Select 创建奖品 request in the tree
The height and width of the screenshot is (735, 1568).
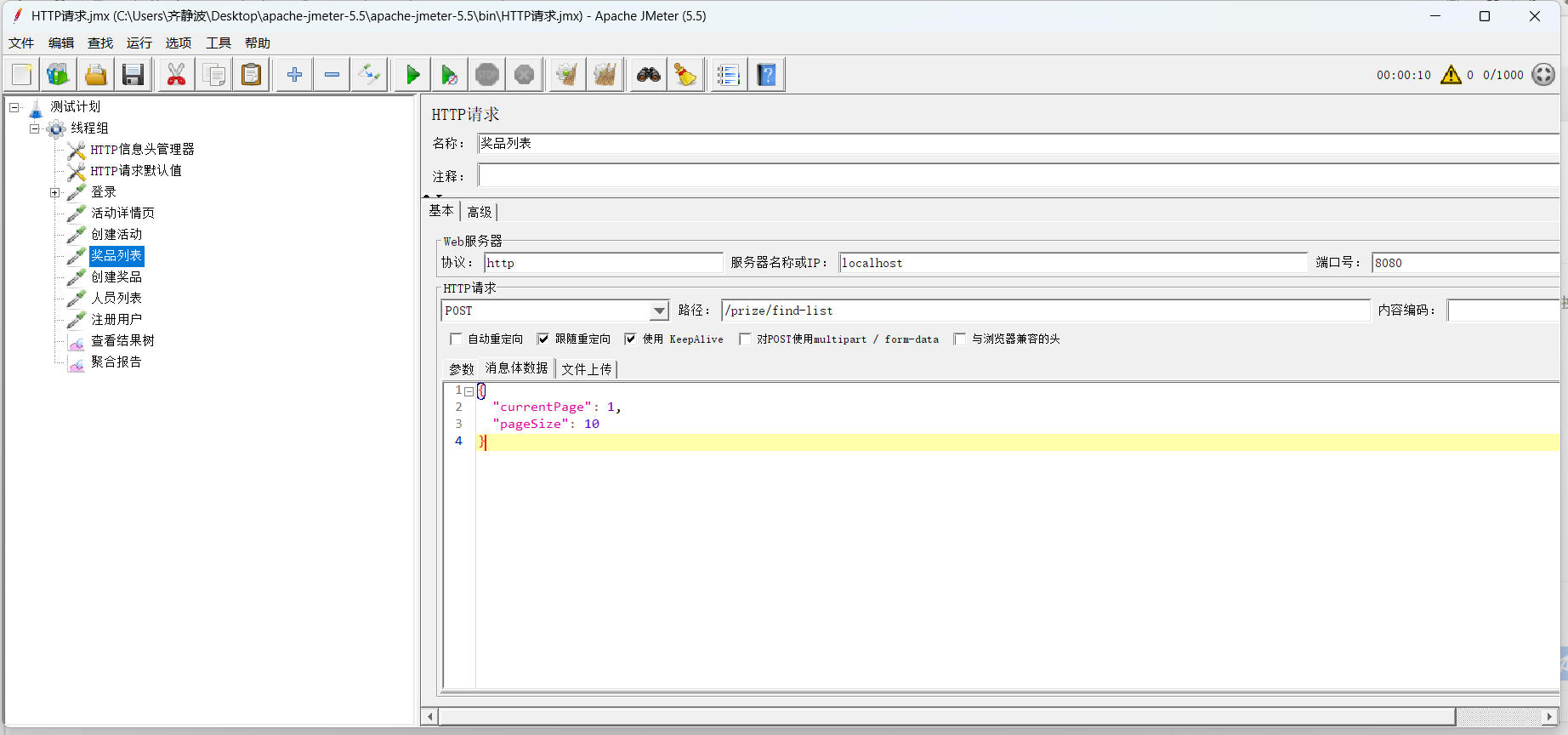[117, 277]
